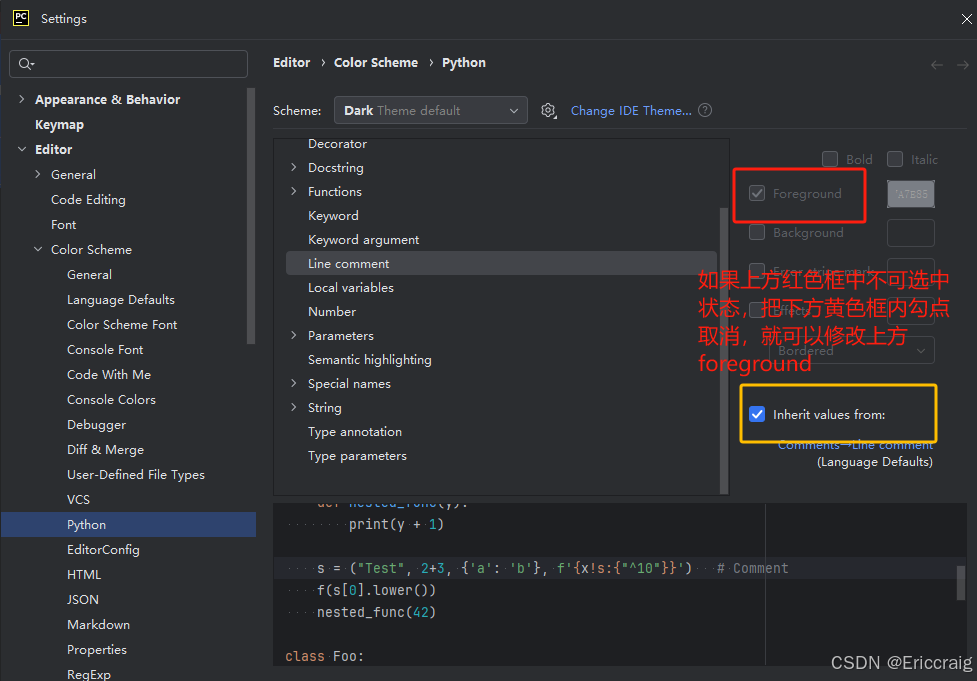Select the Type annotation attribute
Screen dimensions: 977x681
(x=355, y=432)
